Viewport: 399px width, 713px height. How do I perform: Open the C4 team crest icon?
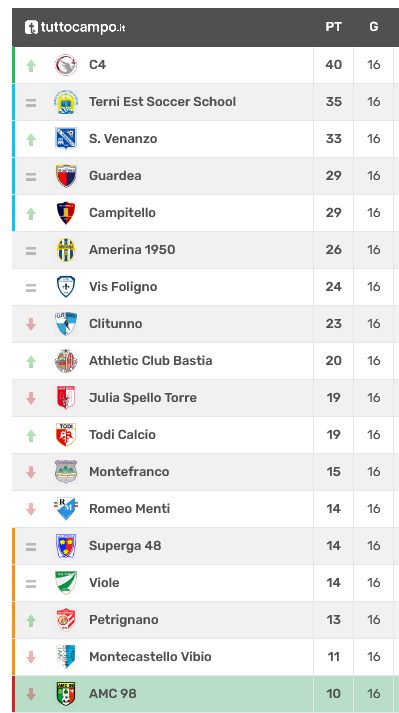tap(66, 65)
